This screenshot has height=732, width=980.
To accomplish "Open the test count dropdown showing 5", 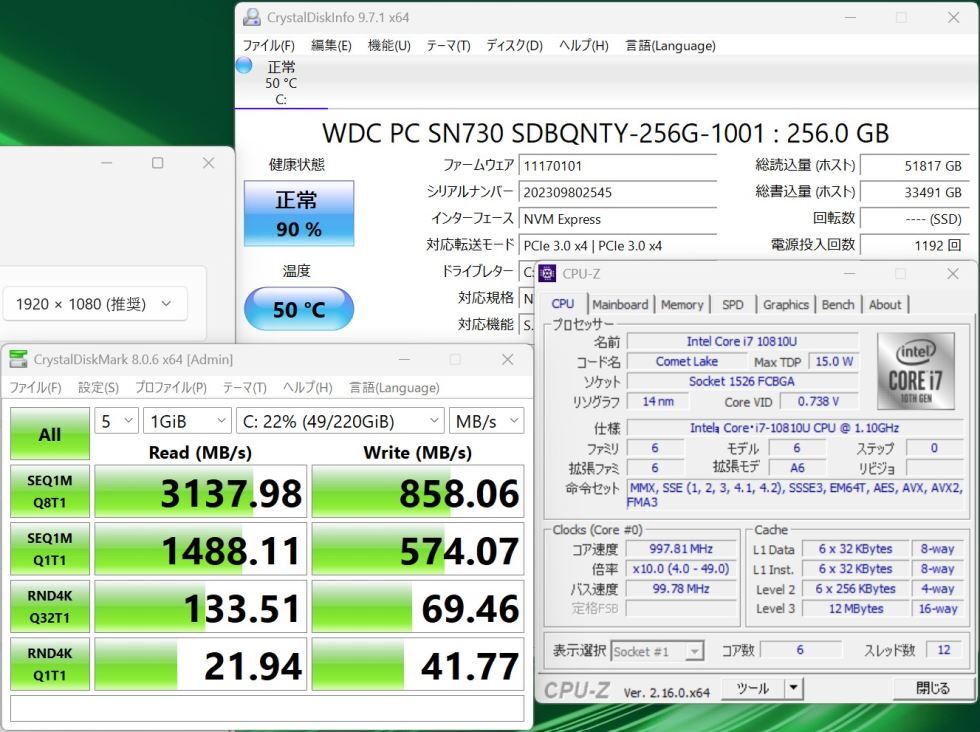I will click(x=115, y=421).
